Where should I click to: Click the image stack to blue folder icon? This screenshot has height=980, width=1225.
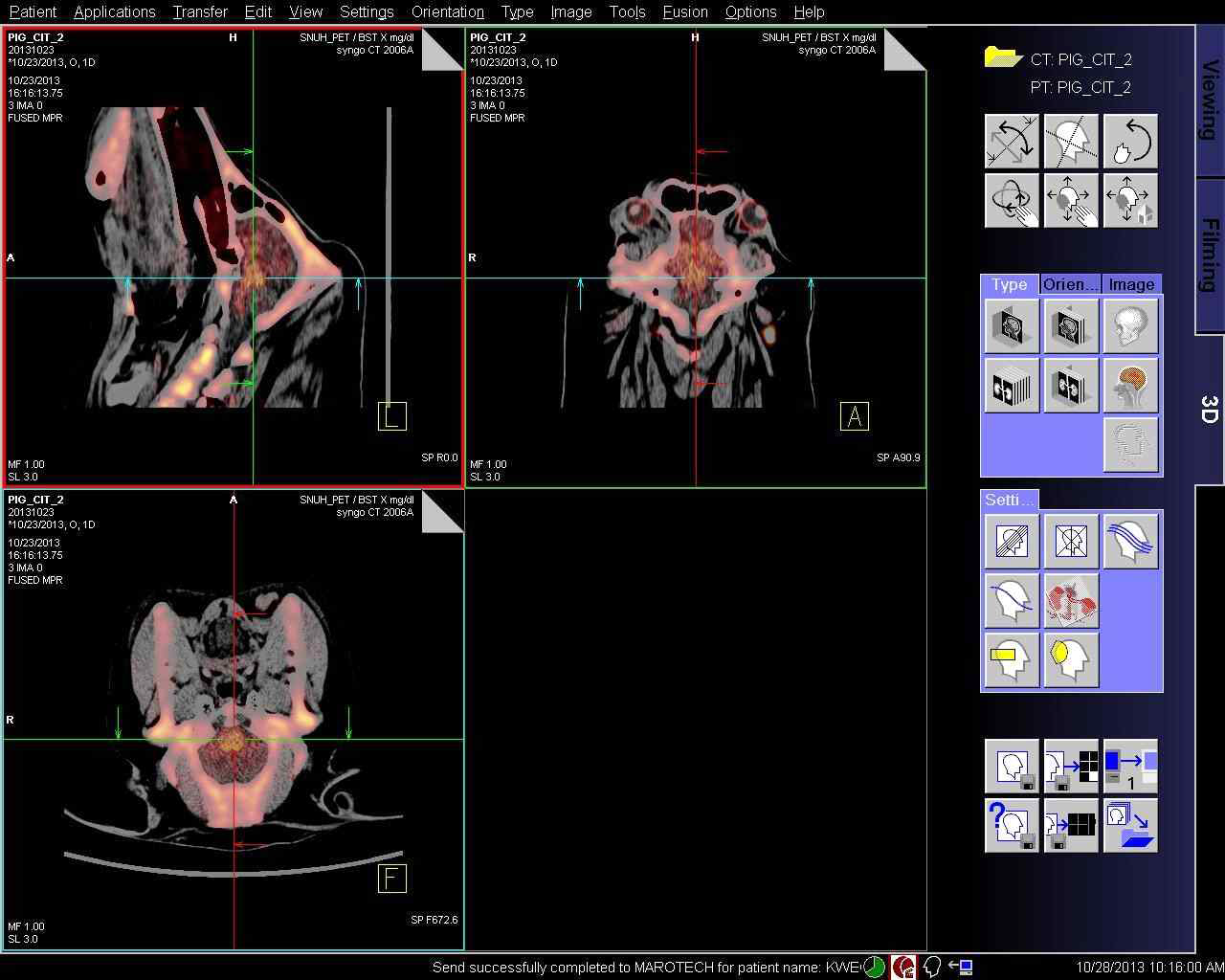click(x=1130, y=826)
